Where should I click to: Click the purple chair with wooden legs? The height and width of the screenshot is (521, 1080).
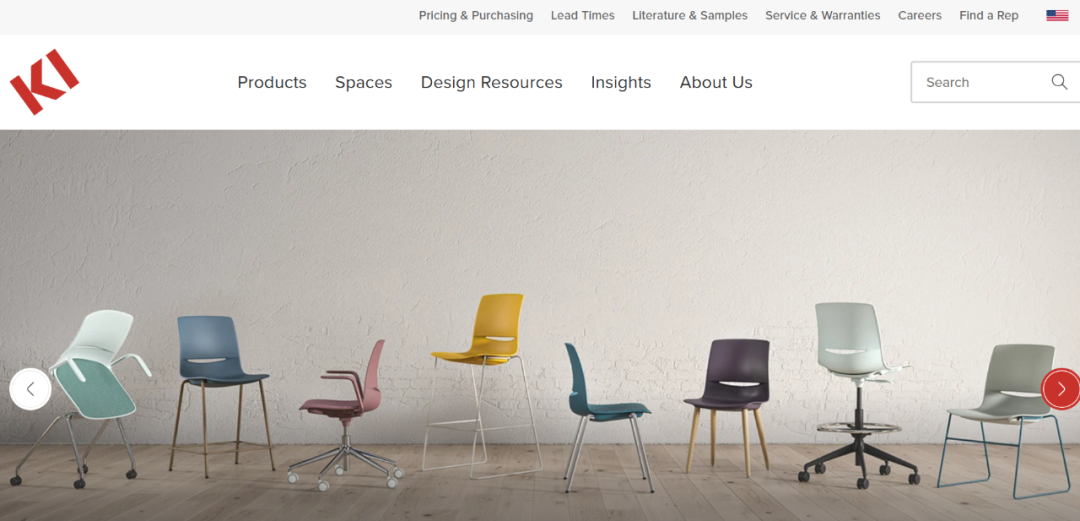pos(727,406)
